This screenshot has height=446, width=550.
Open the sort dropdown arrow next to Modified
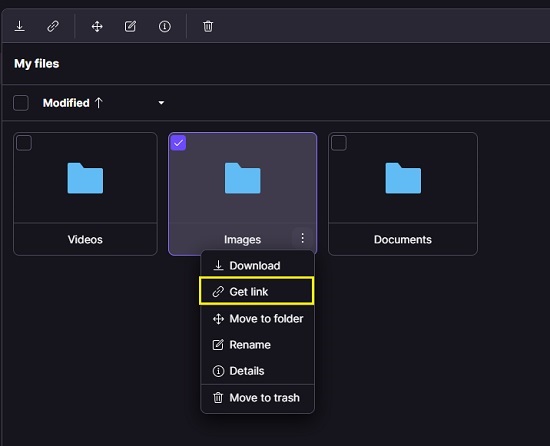pos(161,103)
